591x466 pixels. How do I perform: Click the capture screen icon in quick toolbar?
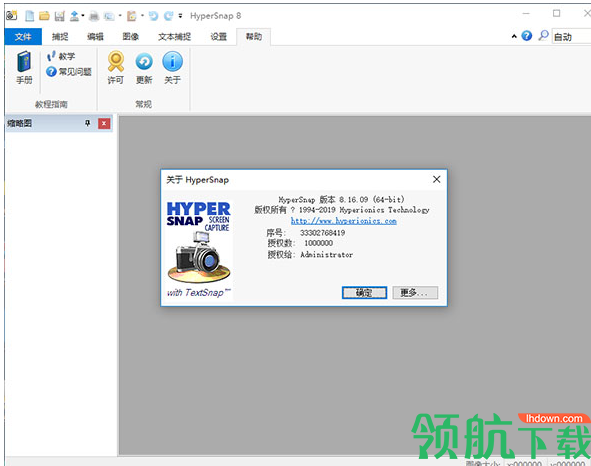pos(109,16)
